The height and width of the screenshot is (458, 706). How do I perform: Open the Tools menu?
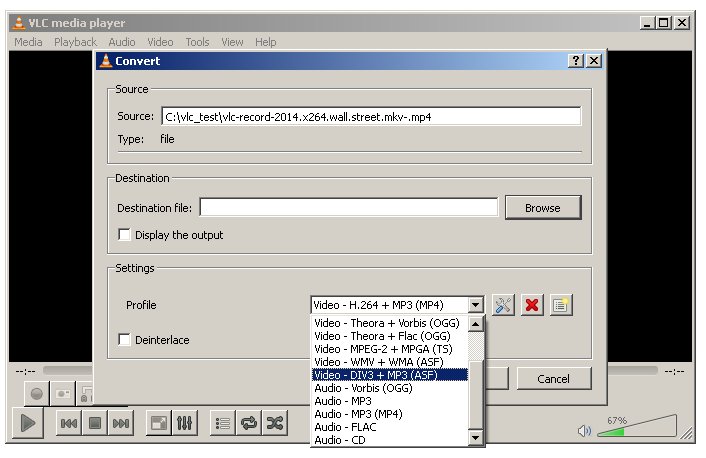197,42
